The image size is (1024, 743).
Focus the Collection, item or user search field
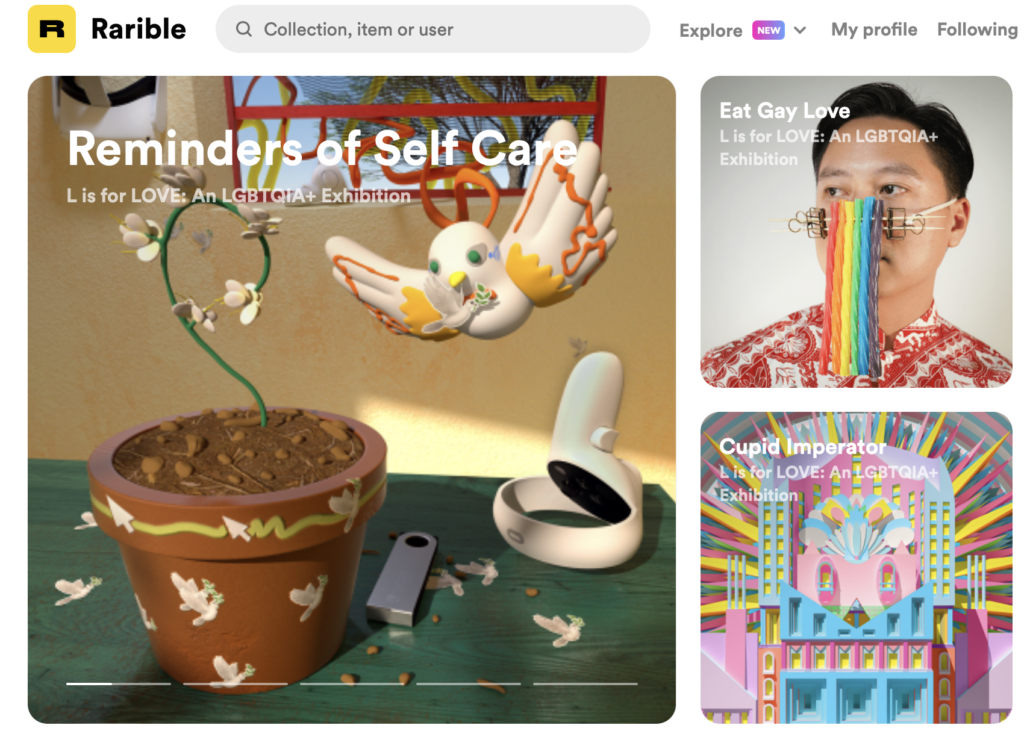(x=433, y=29)
